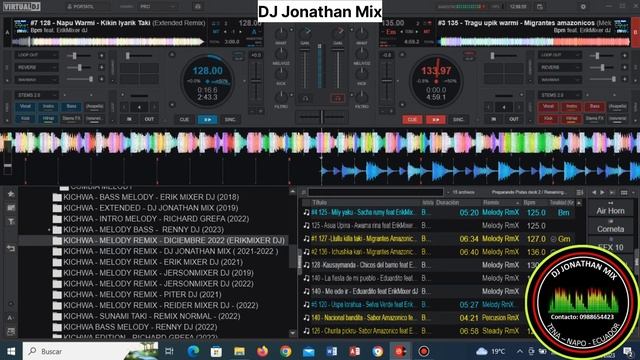Select KICHWA - EXTENDED - DJ JONATHAN MIX (2019) folder

point(151,208)
